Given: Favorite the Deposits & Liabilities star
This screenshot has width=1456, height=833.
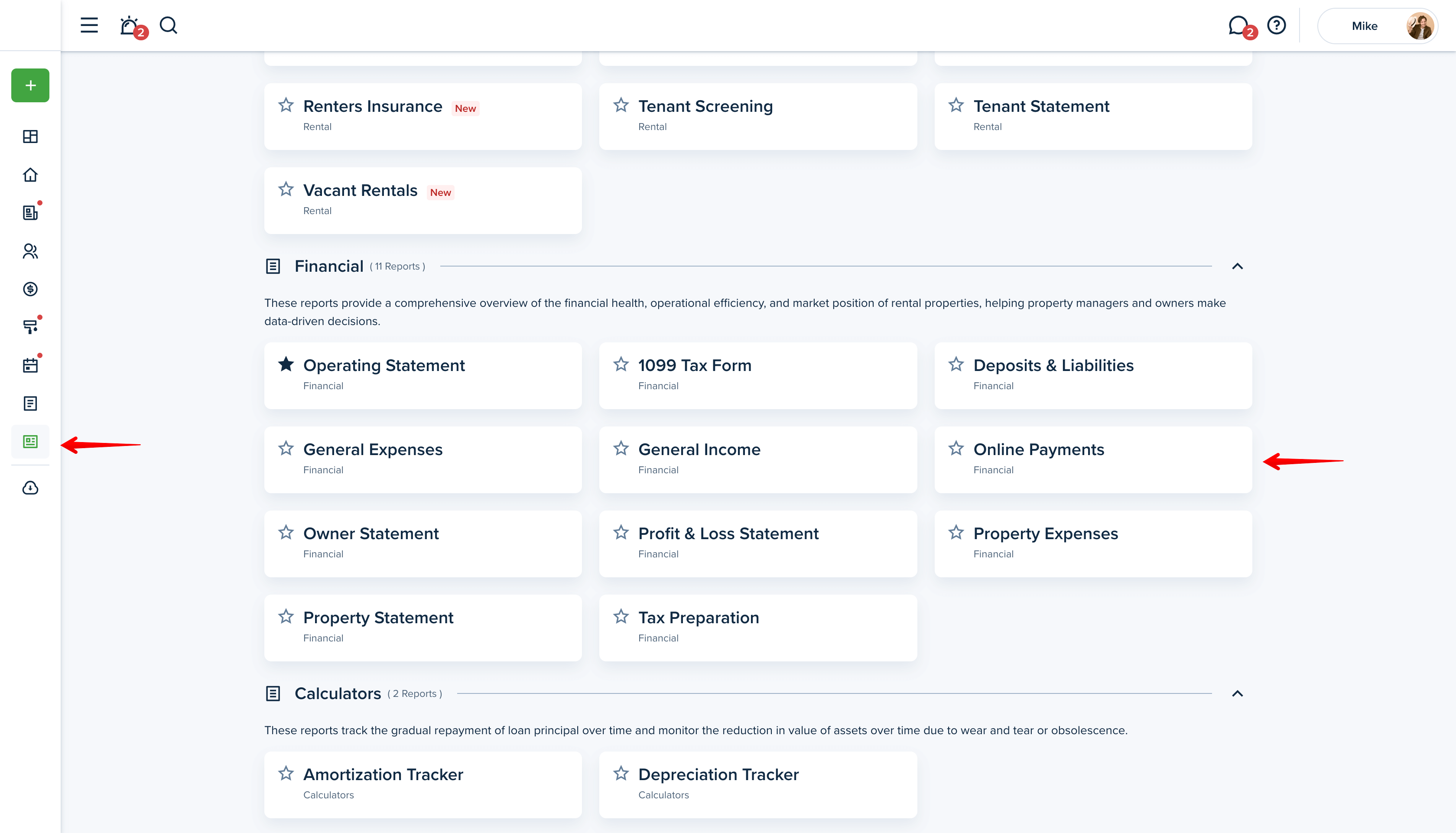Looking at the screenshot, I should tap(956, 364).
